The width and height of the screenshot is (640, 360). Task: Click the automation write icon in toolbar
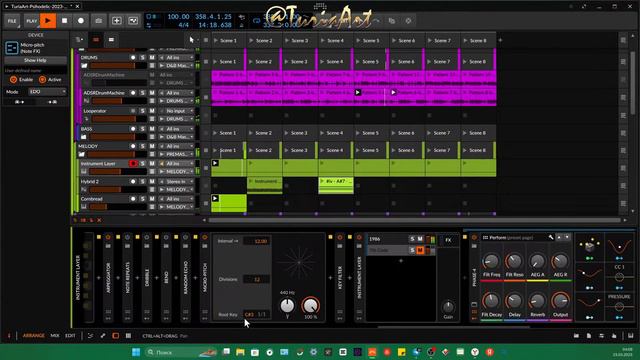tap(133, 20)
